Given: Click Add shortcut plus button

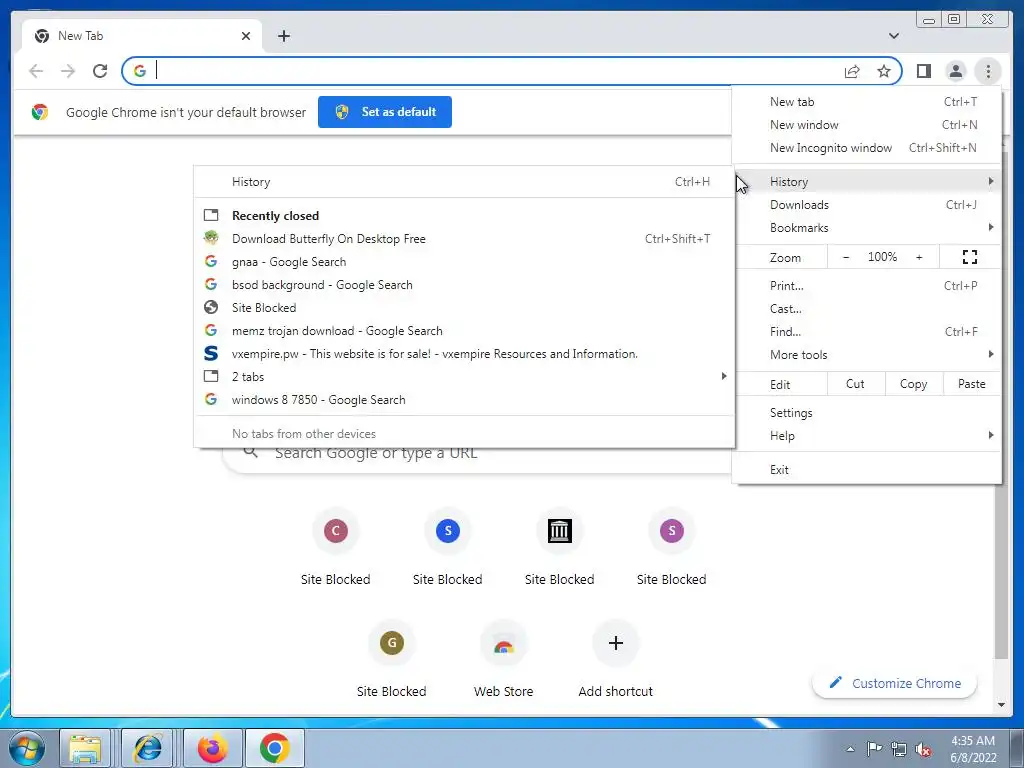Looking at the screenshot, I should [x=615, y=643].
